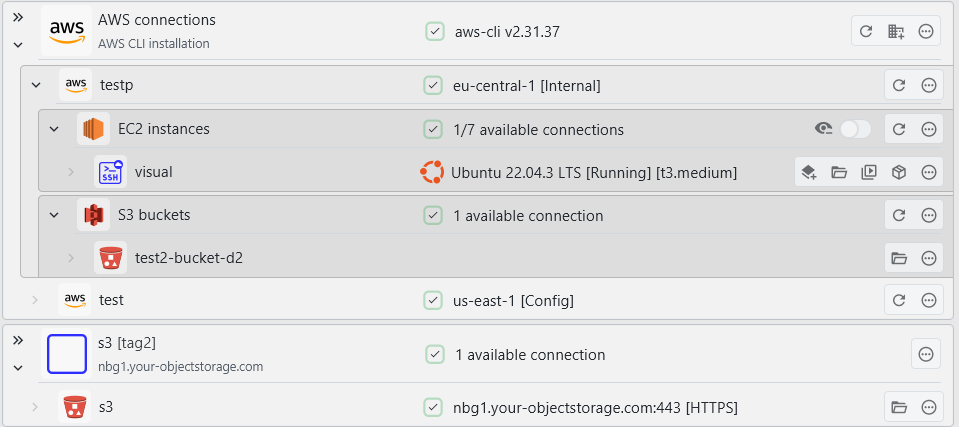Select the test2-bucket-d2 bucket entry
This screenshot has height=427, width=959.
coord(189,258)
